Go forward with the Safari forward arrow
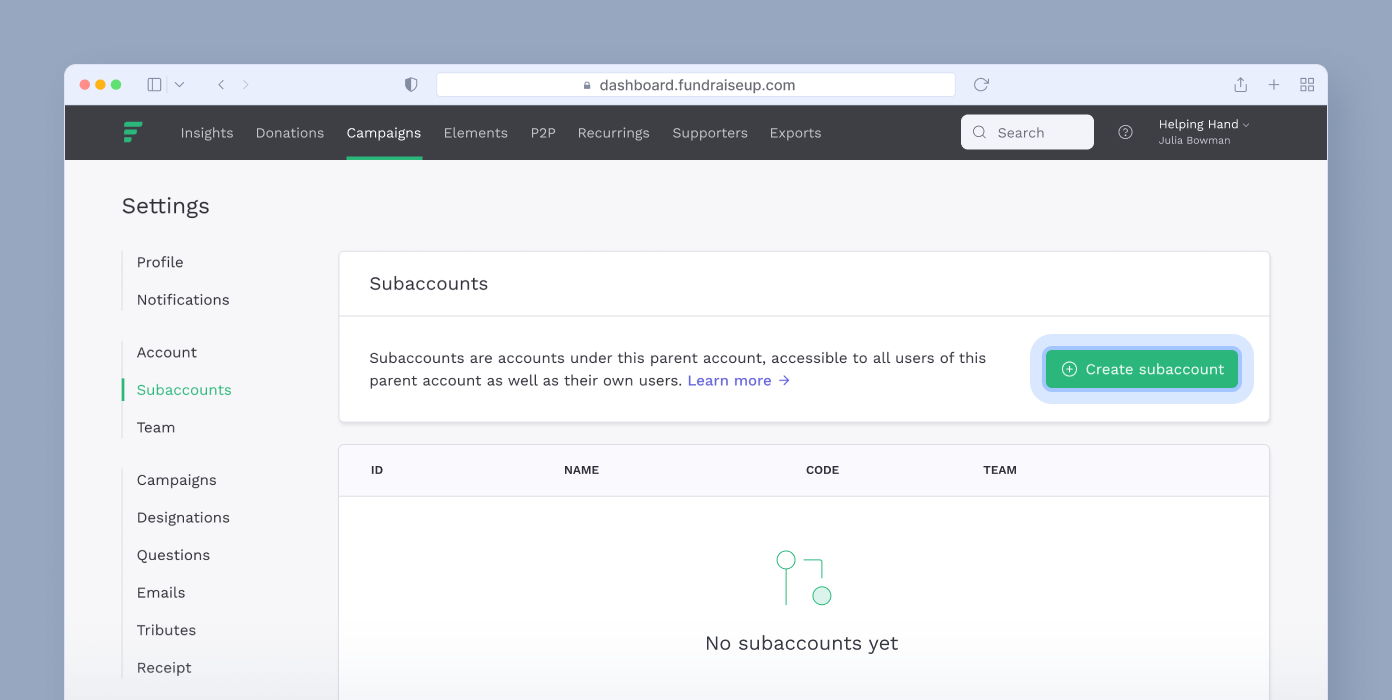The image size is (1392, 700). [x=246, y=85]
